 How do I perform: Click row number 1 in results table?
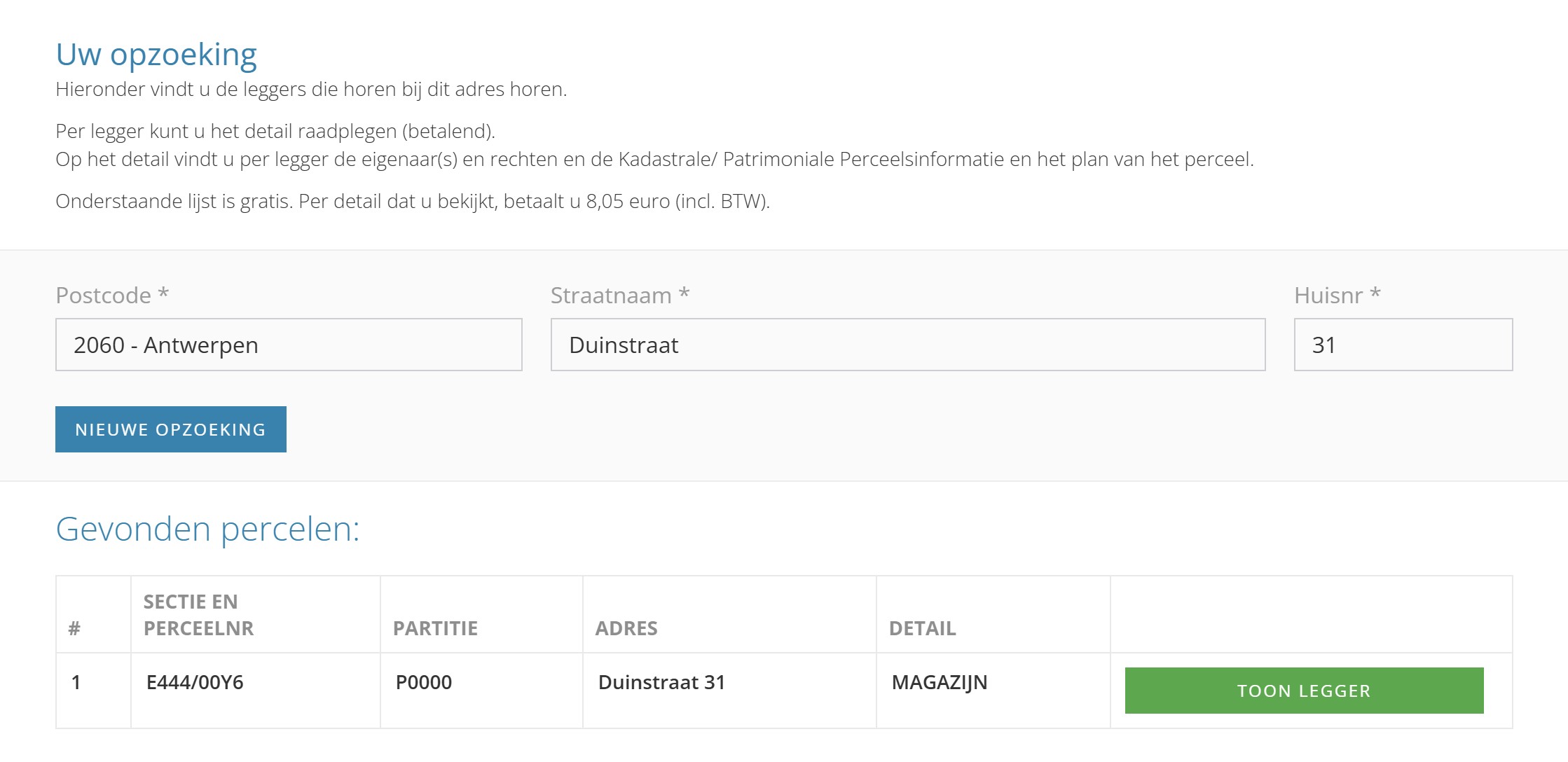pos(76,682)
